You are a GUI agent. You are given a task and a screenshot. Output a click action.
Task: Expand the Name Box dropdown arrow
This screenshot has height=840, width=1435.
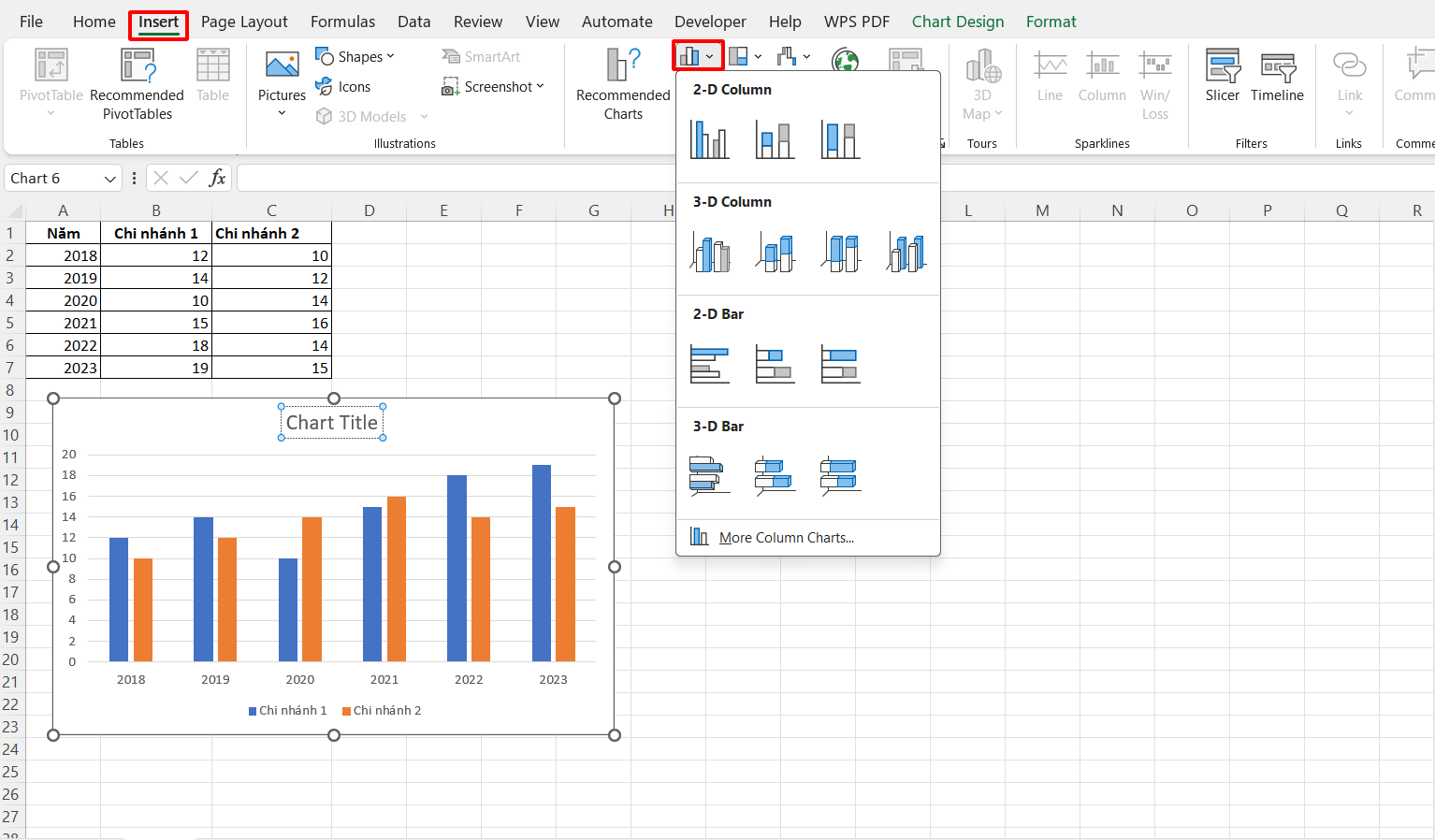110,179
